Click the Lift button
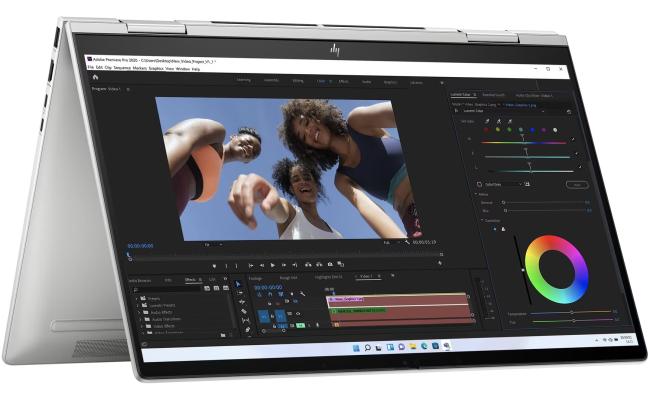 point(308,264)
